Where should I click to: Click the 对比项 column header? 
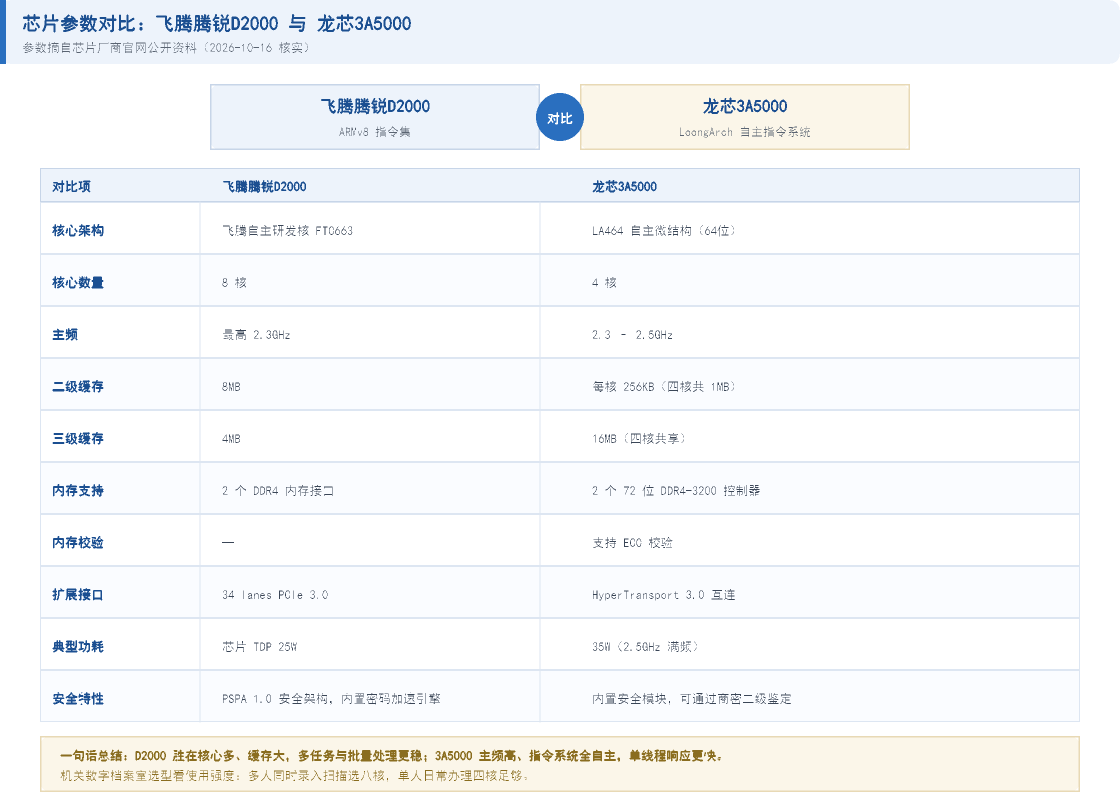pyautogui.click(x=71, y=186)
